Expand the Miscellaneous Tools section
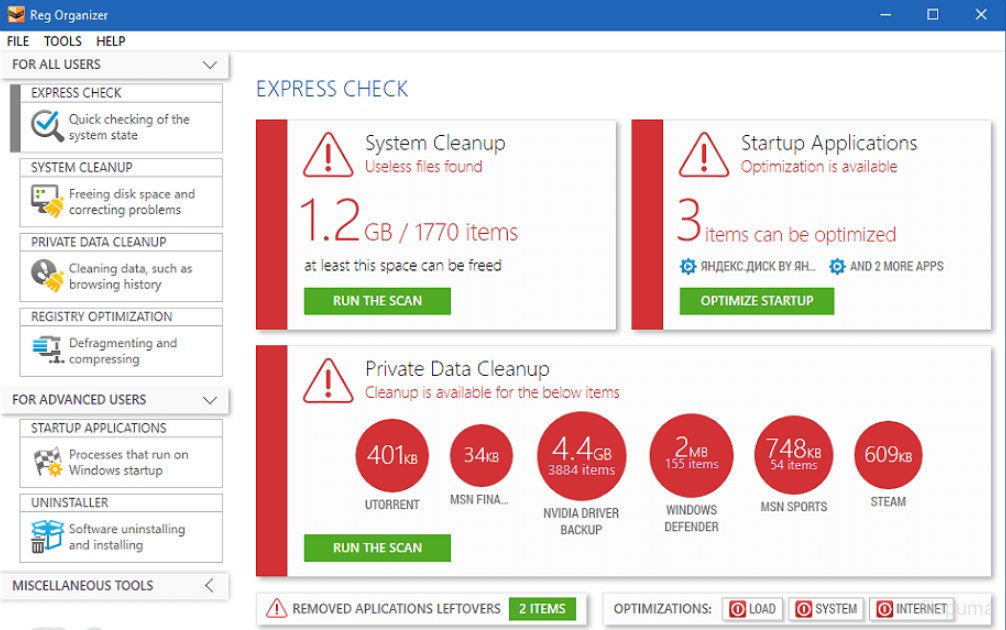 point(210,586)
